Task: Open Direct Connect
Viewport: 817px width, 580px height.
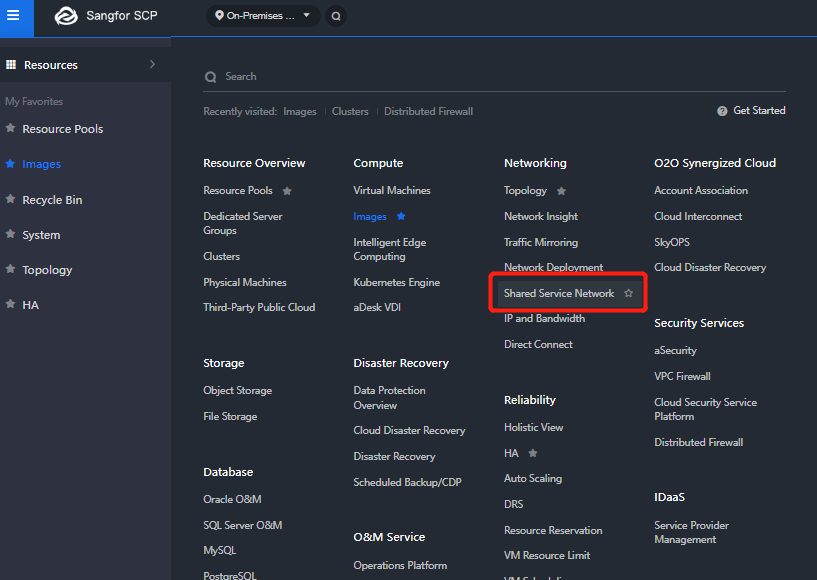Action: click(538, 344)
